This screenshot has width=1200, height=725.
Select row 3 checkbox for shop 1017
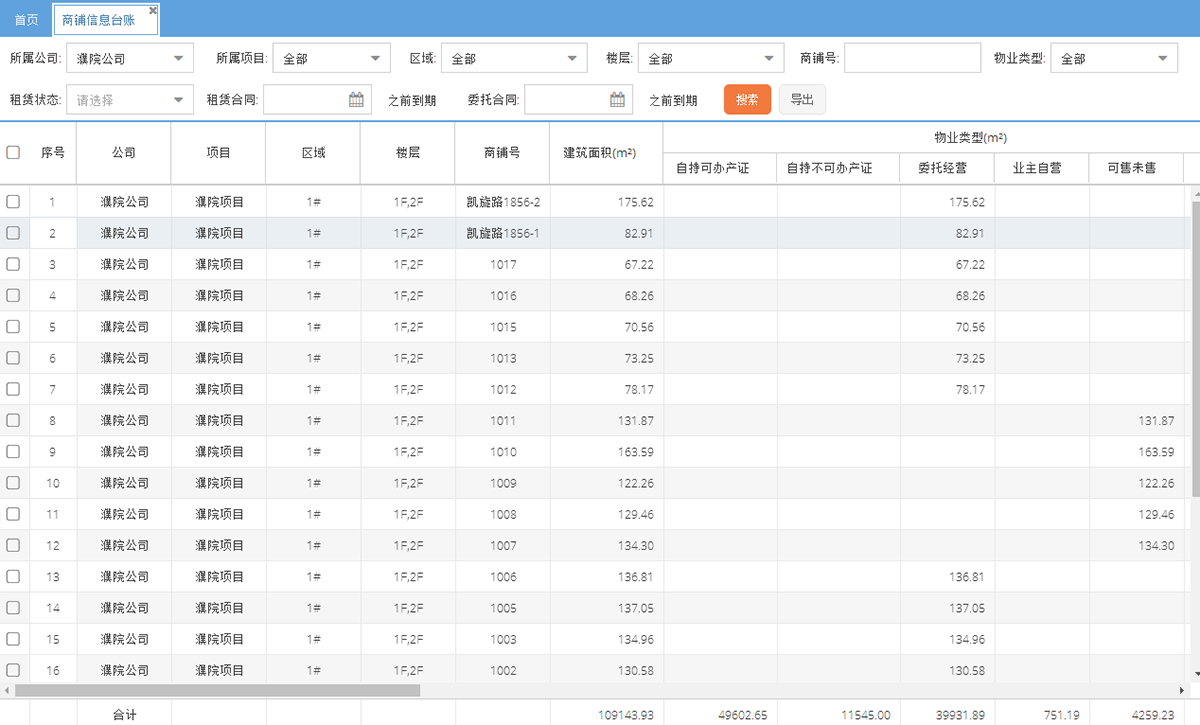[13, 264]
